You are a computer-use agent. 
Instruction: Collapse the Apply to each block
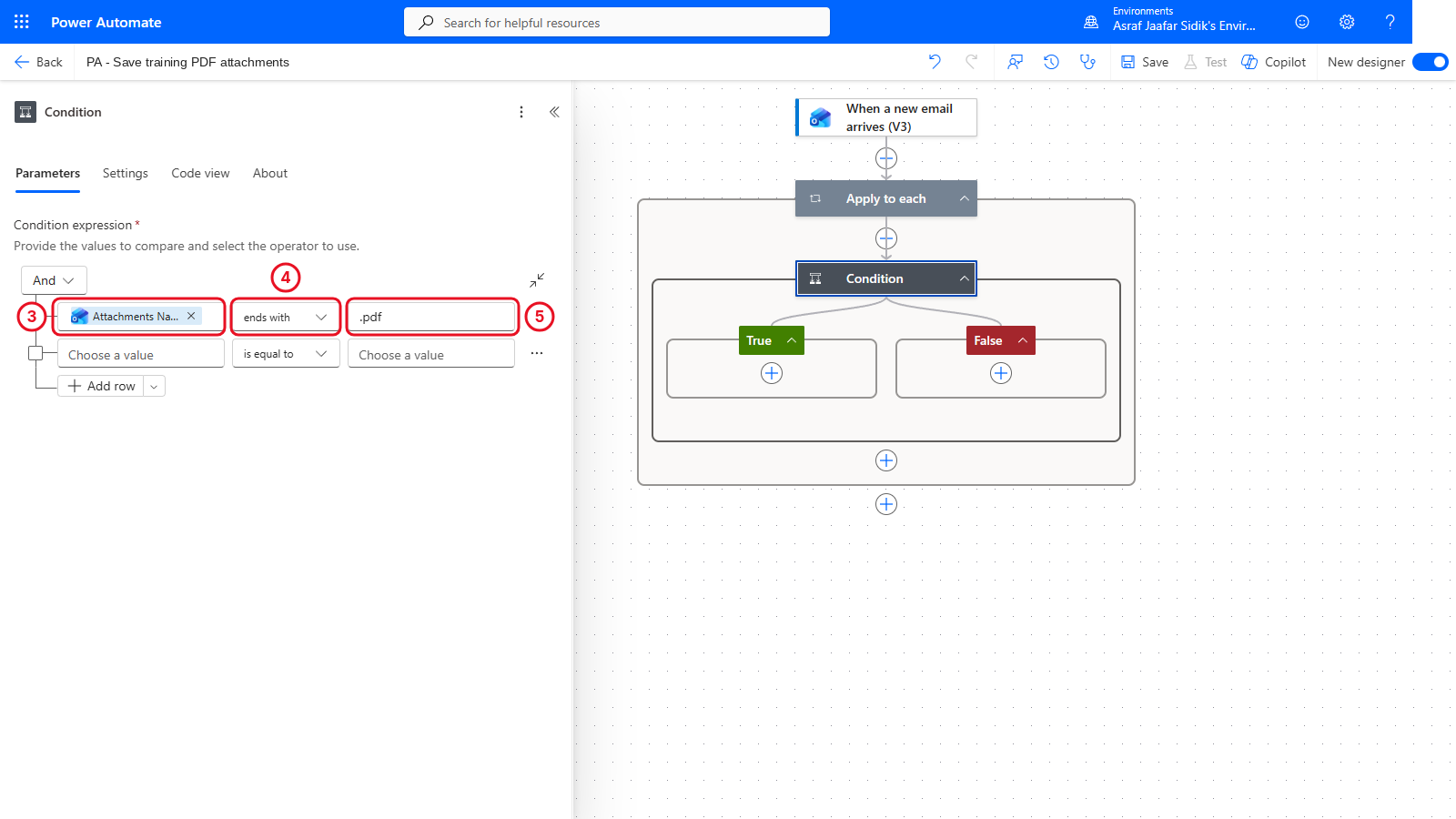click(964, 198)
